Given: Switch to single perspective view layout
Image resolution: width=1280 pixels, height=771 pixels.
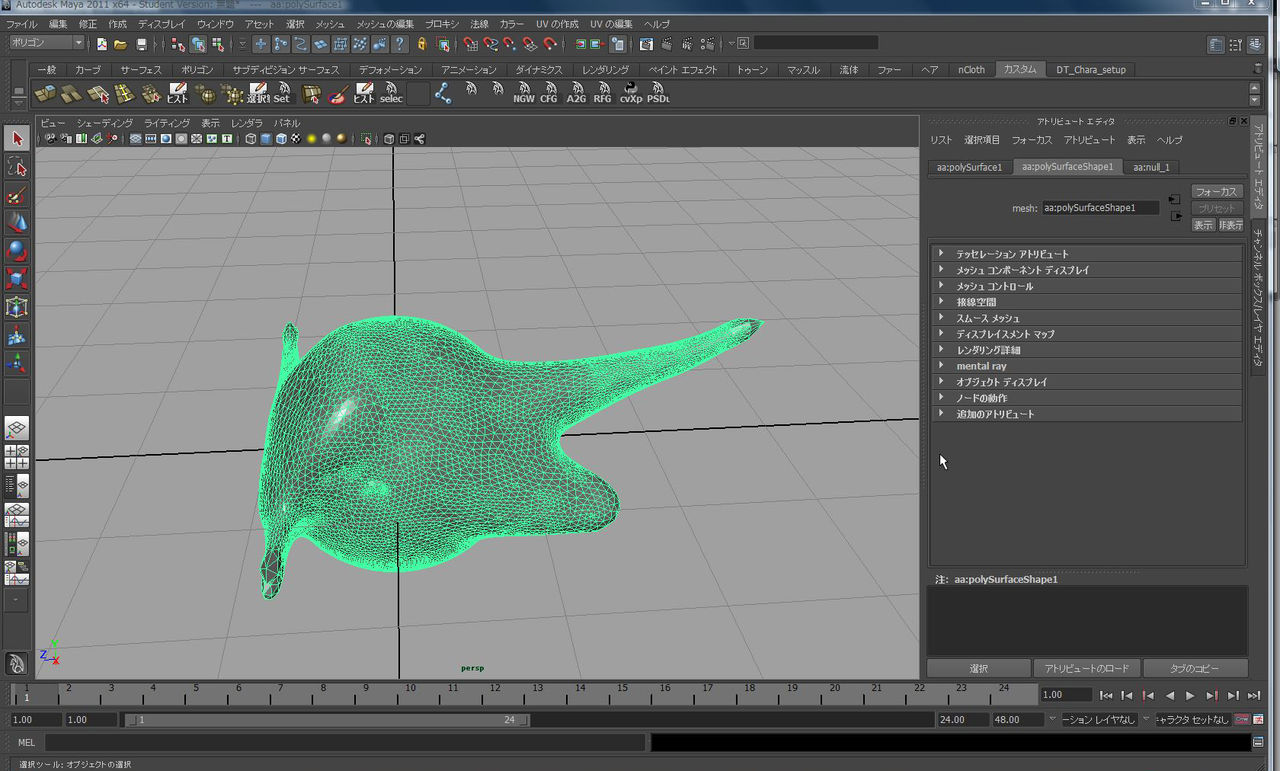Looking at the screenshot, I should (x=17, y=429).
